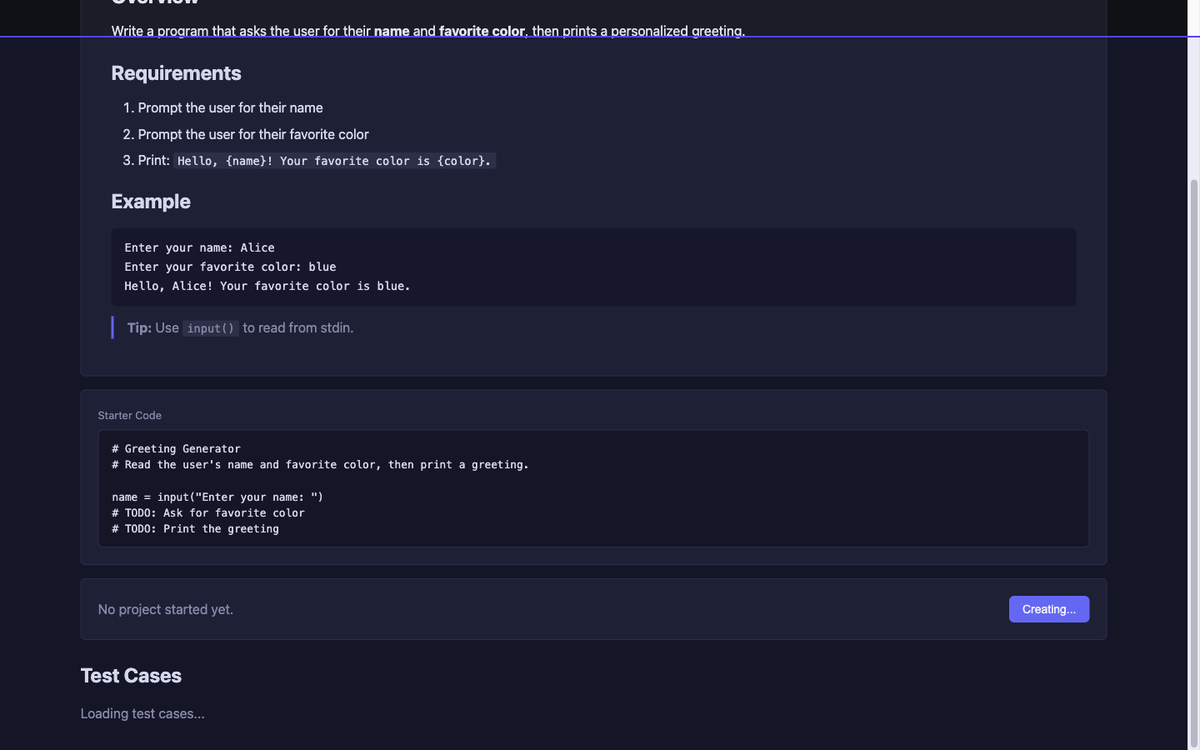The width and height of the screenshot is (1200, 750).
Task: Click the input() code snippet in the tip
Action: coord(210,328)
